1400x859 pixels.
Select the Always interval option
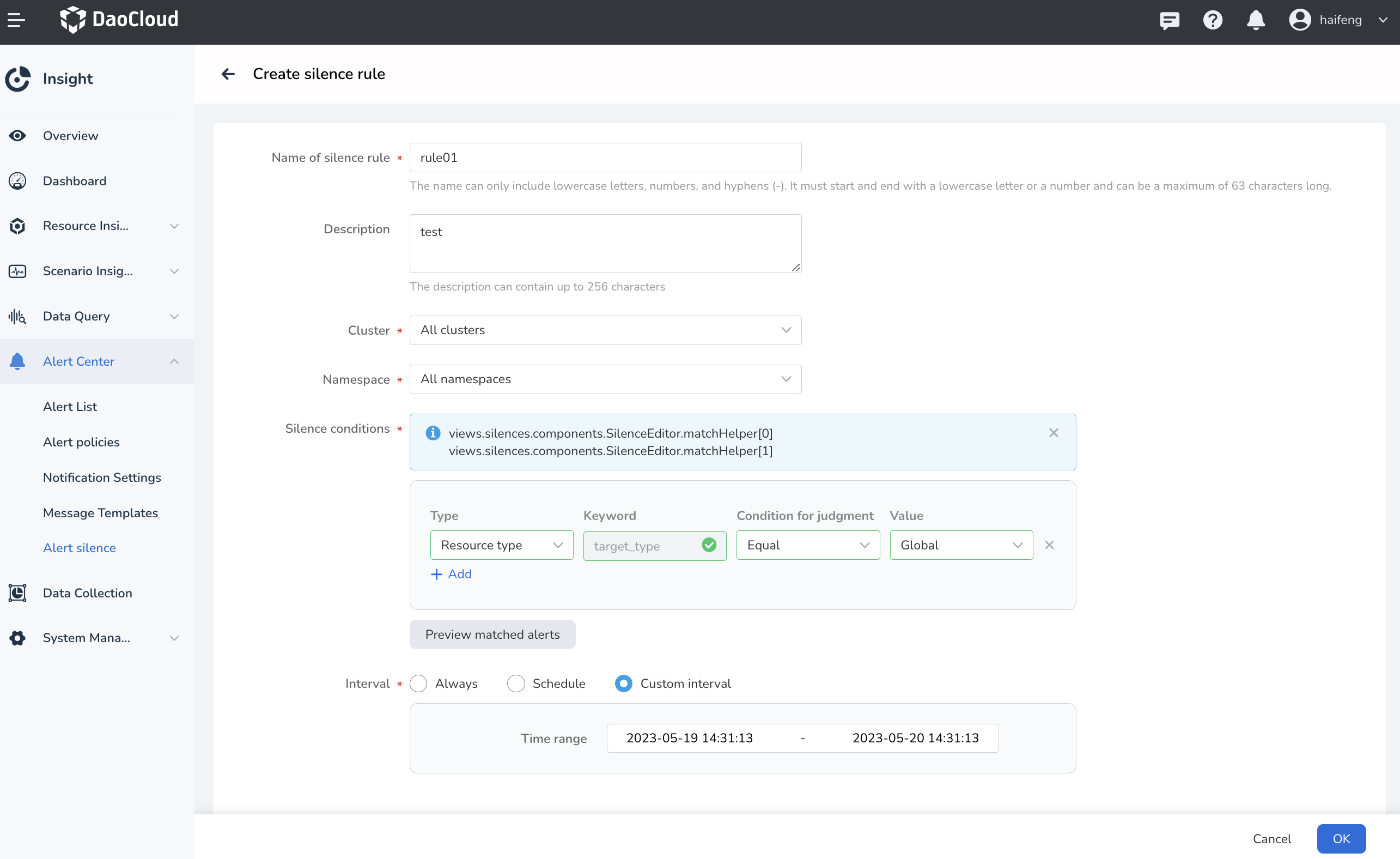pyautogui.click(x=418, y=683)
